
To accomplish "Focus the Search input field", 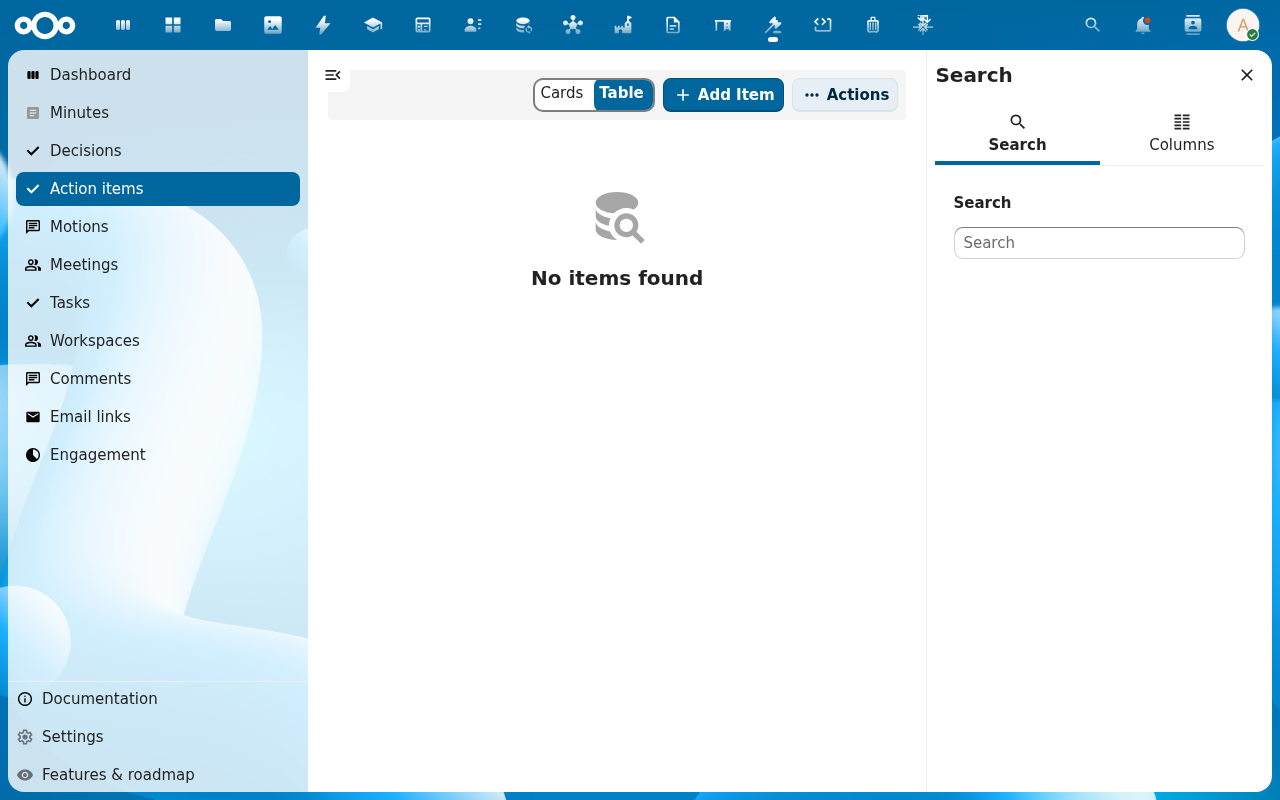I will tap(1099, 243).
